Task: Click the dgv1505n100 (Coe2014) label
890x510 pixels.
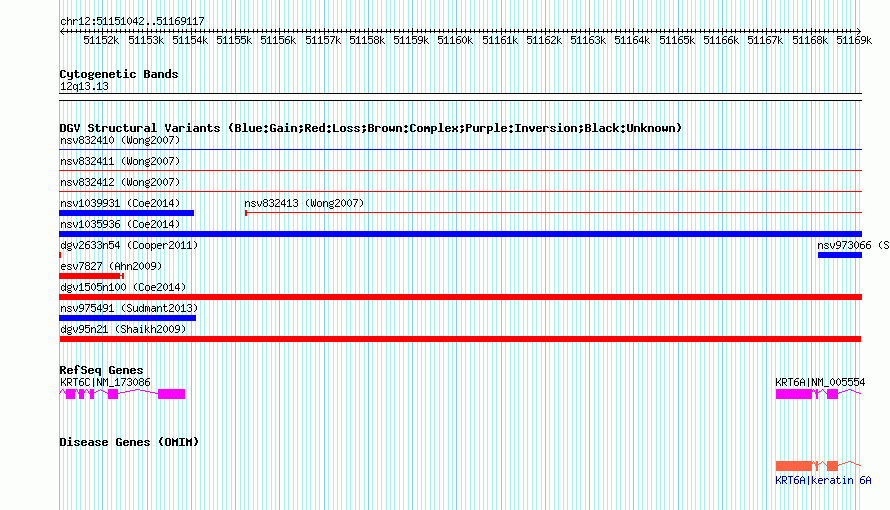Action: [123, 287]
